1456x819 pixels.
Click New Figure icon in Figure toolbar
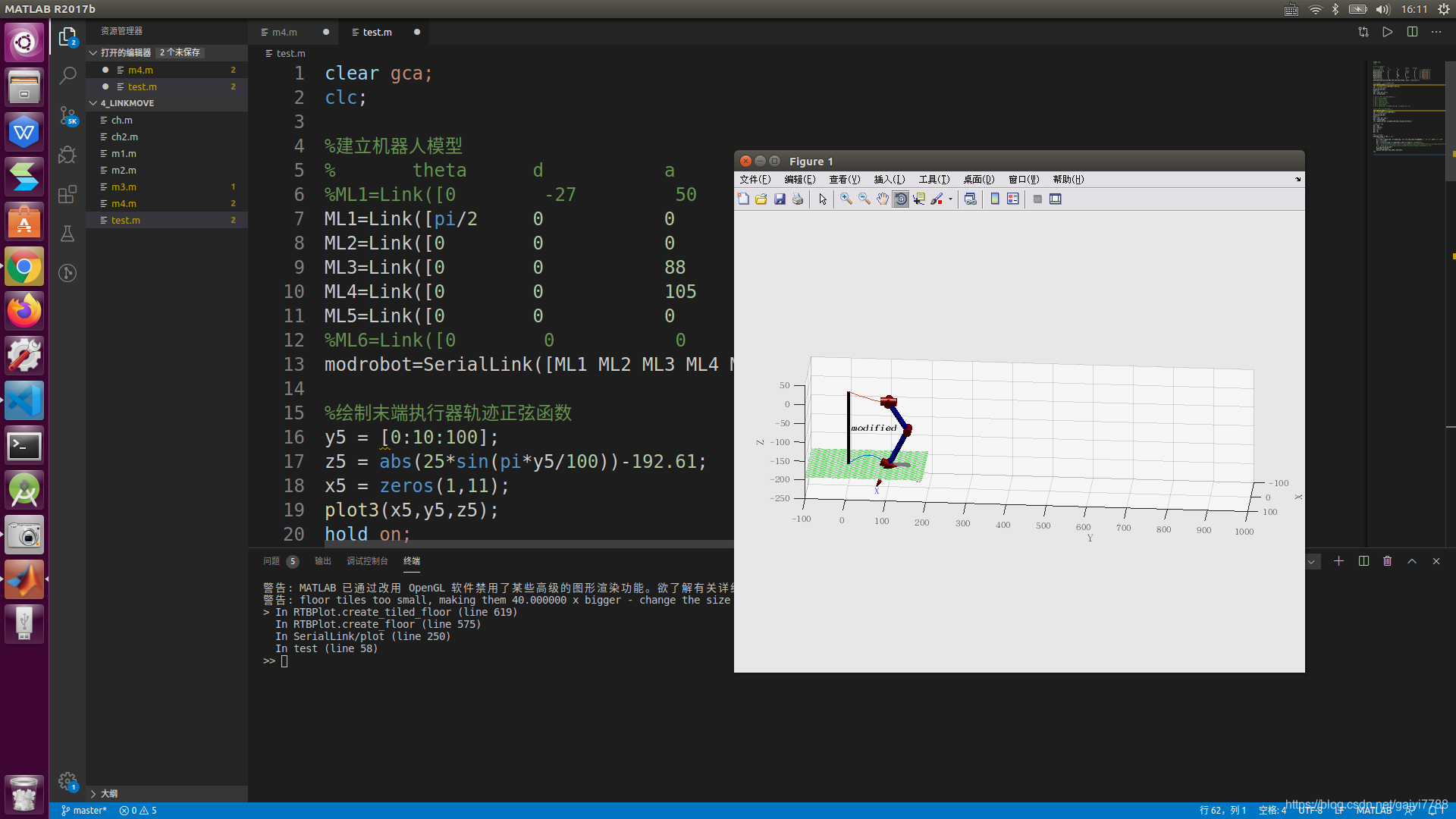click(743, 199)
